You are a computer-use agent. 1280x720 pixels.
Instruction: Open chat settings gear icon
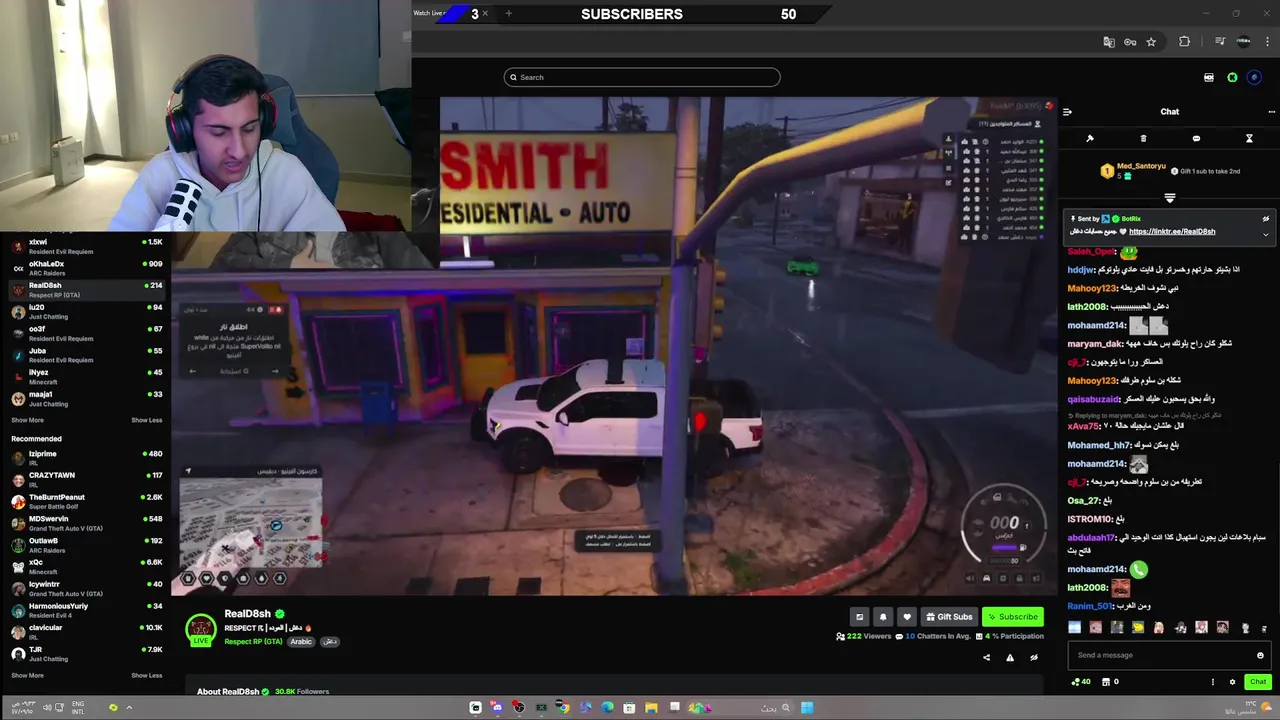coord(1232,682)
